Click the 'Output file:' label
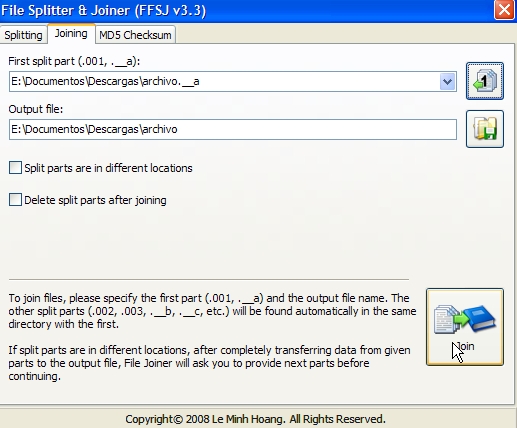Screen dimensions: 517x428 coord(36,109)
